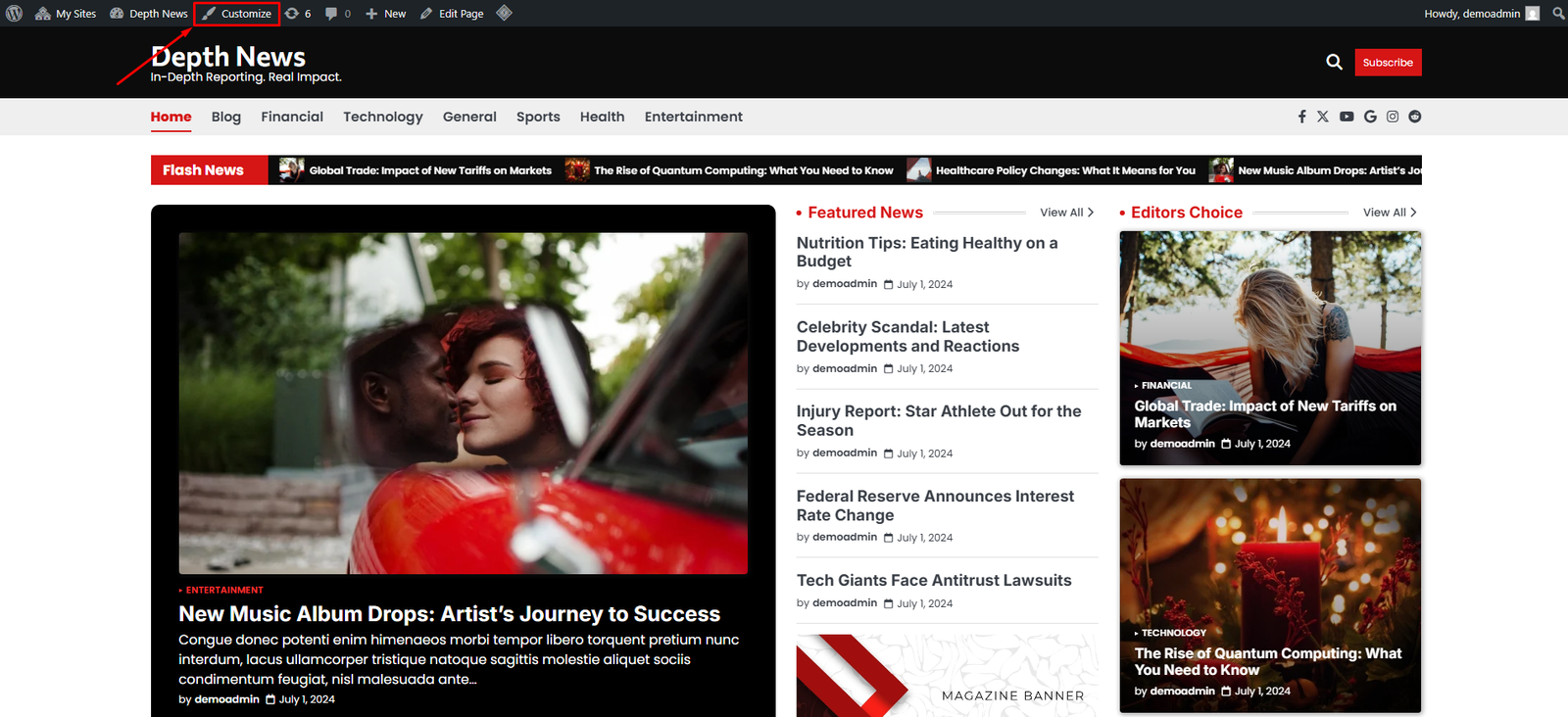The height and width of the screenshot is (717, 1568).
Task: Click the WordPress logo in admin bar
Action: click(x=15, y=14)
